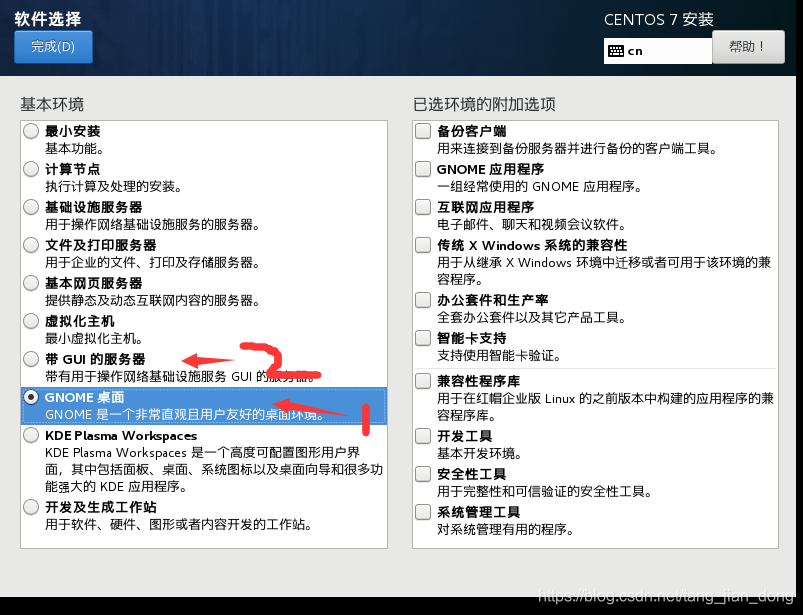This screenshot has width=803, height=615.
Task: Click 用来连接到备份服务器 description text
Action: pos(577,149)
